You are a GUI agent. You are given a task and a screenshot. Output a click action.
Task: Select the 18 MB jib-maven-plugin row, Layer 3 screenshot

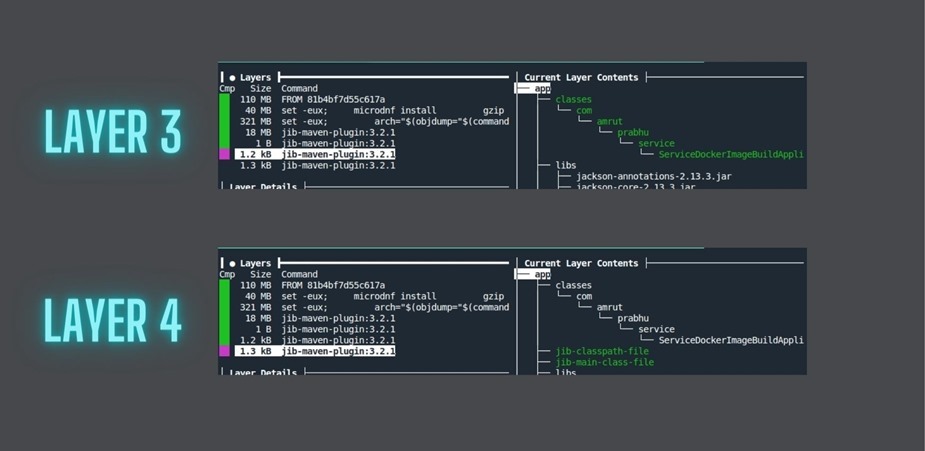317,132
